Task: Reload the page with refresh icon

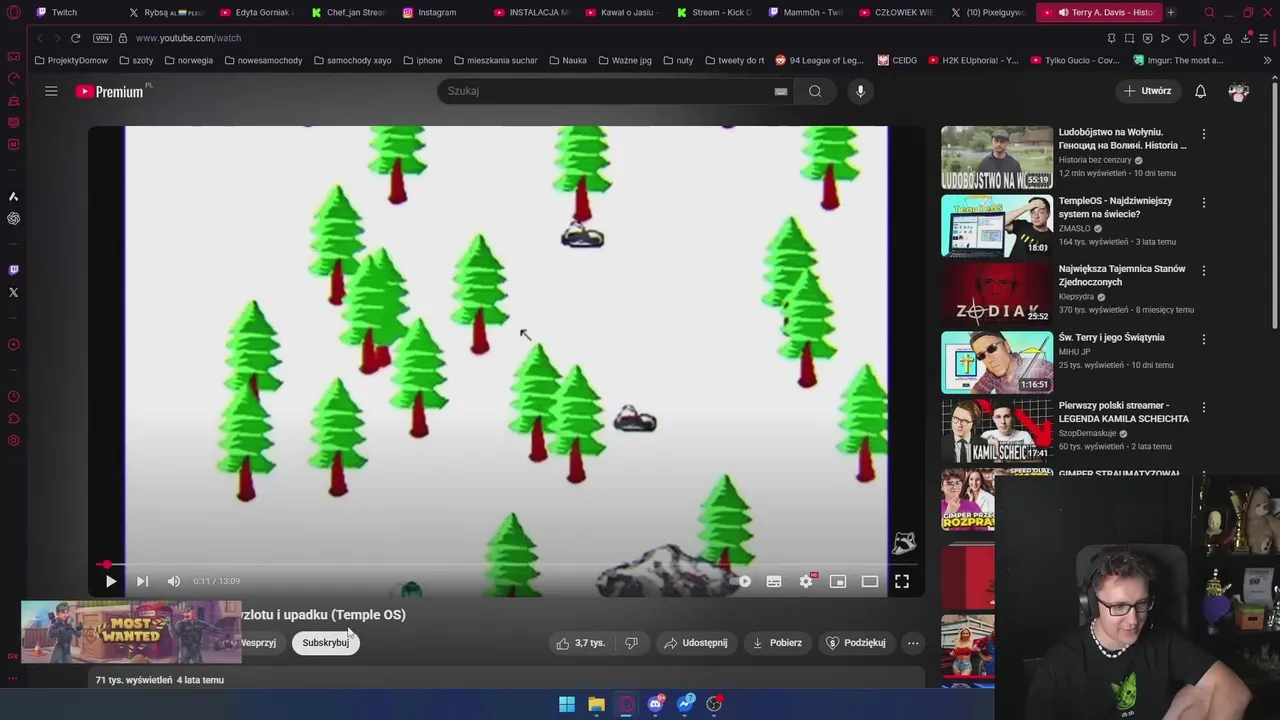Action: tap(75, 38)
